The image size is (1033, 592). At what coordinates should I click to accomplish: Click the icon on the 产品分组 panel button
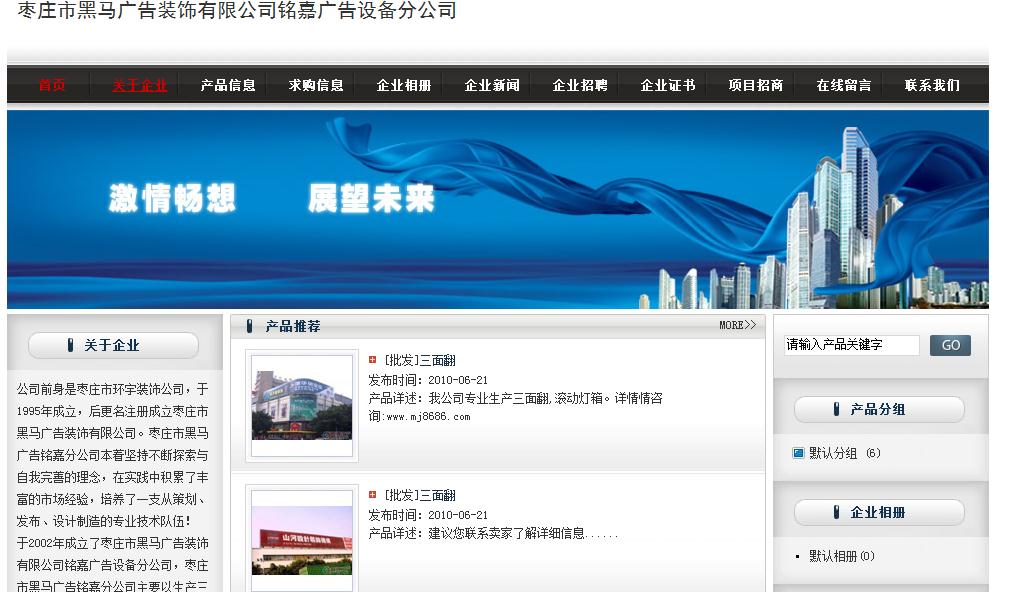tap(838, 409)
